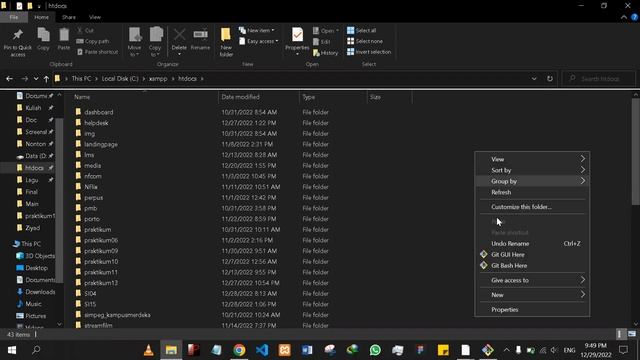Screen dimensions: 640x360
Task: Select the landingpage folder
Action: tap(101, 144)
